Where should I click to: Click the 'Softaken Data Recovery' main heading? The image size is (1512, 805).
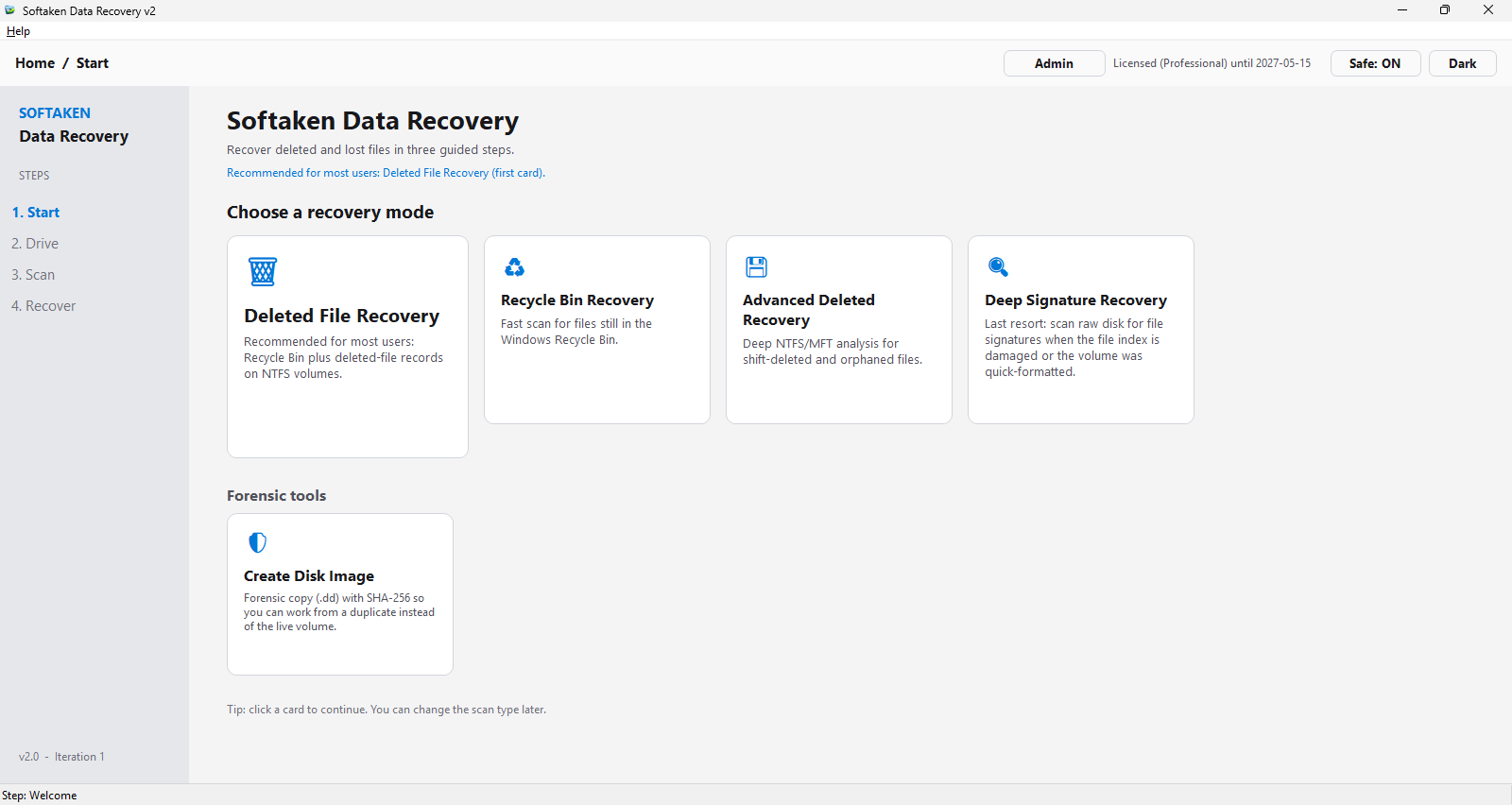pyautogui.click(x=372, y=121)
